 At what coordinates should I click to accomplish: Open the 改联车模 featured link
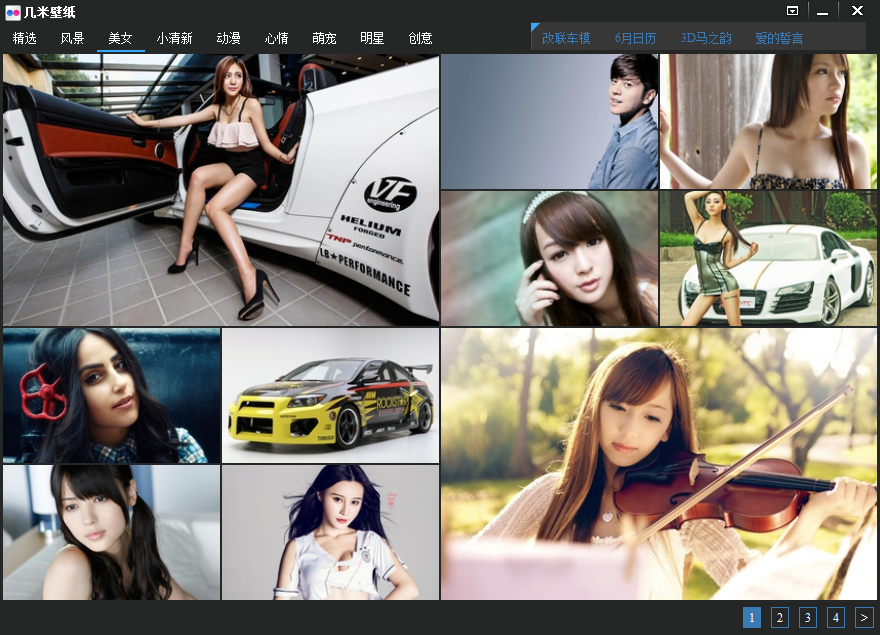pyautogui.click(x=566, y=38)
